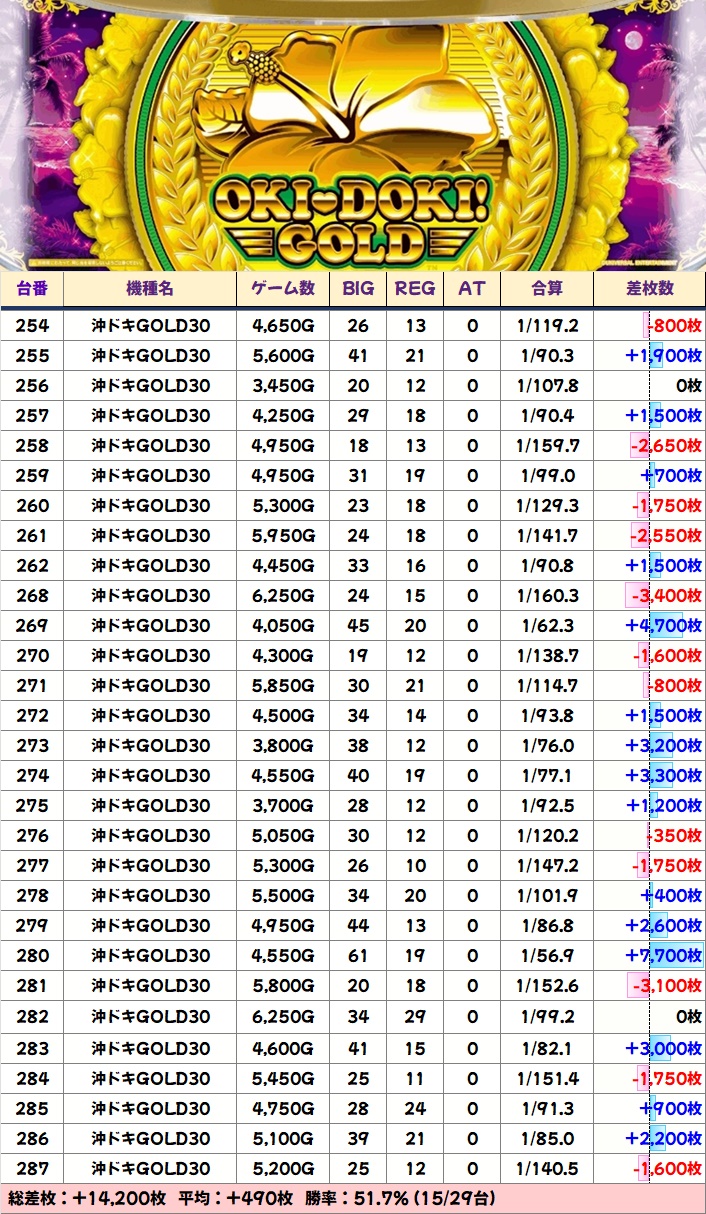The width and height of the screenshot is (706, 1214).
Task: Select machine number 262
Action: (x=32, y=566)
